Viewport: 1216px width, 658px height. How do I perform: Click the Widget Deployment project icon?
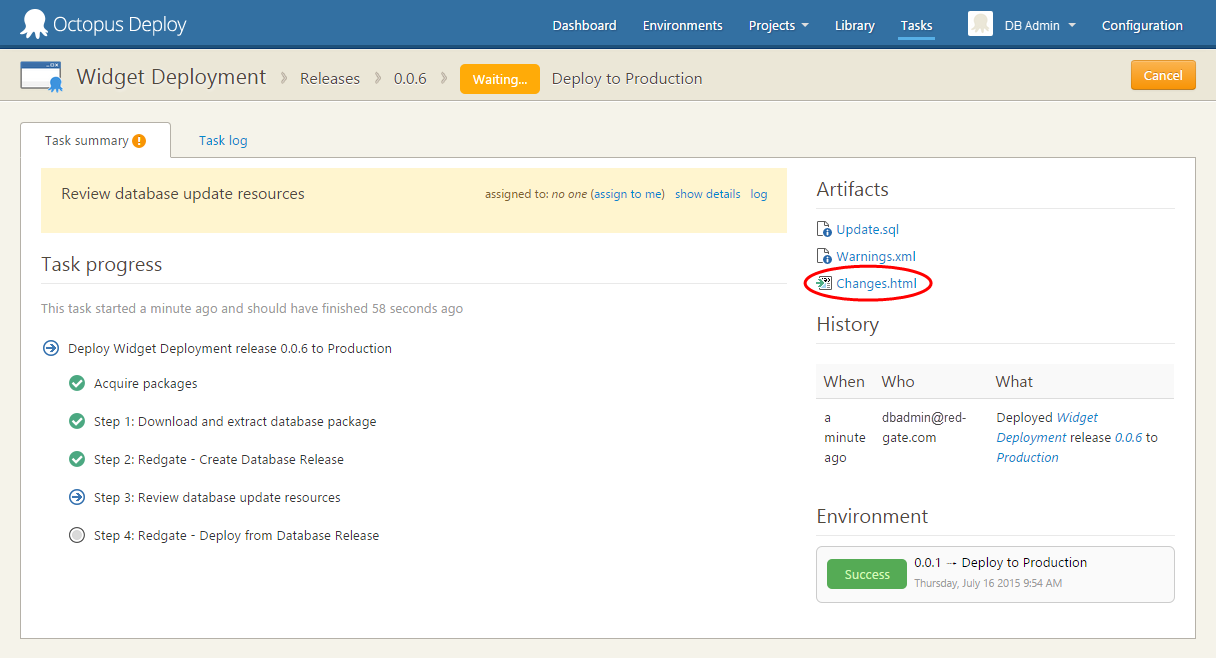click(42, 78)
